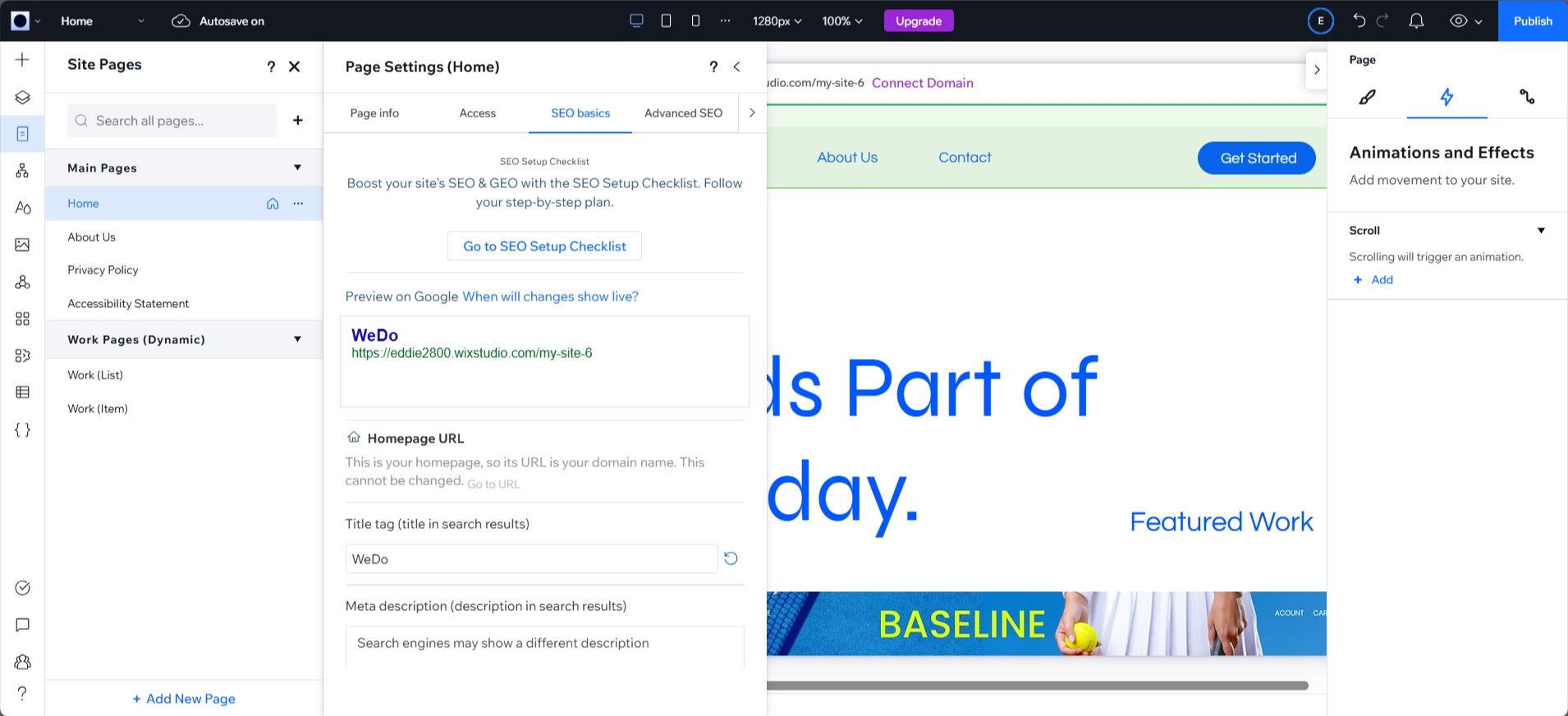Switch to the Page info tab
The image size is (1568, 716).
tap(374, 113)
